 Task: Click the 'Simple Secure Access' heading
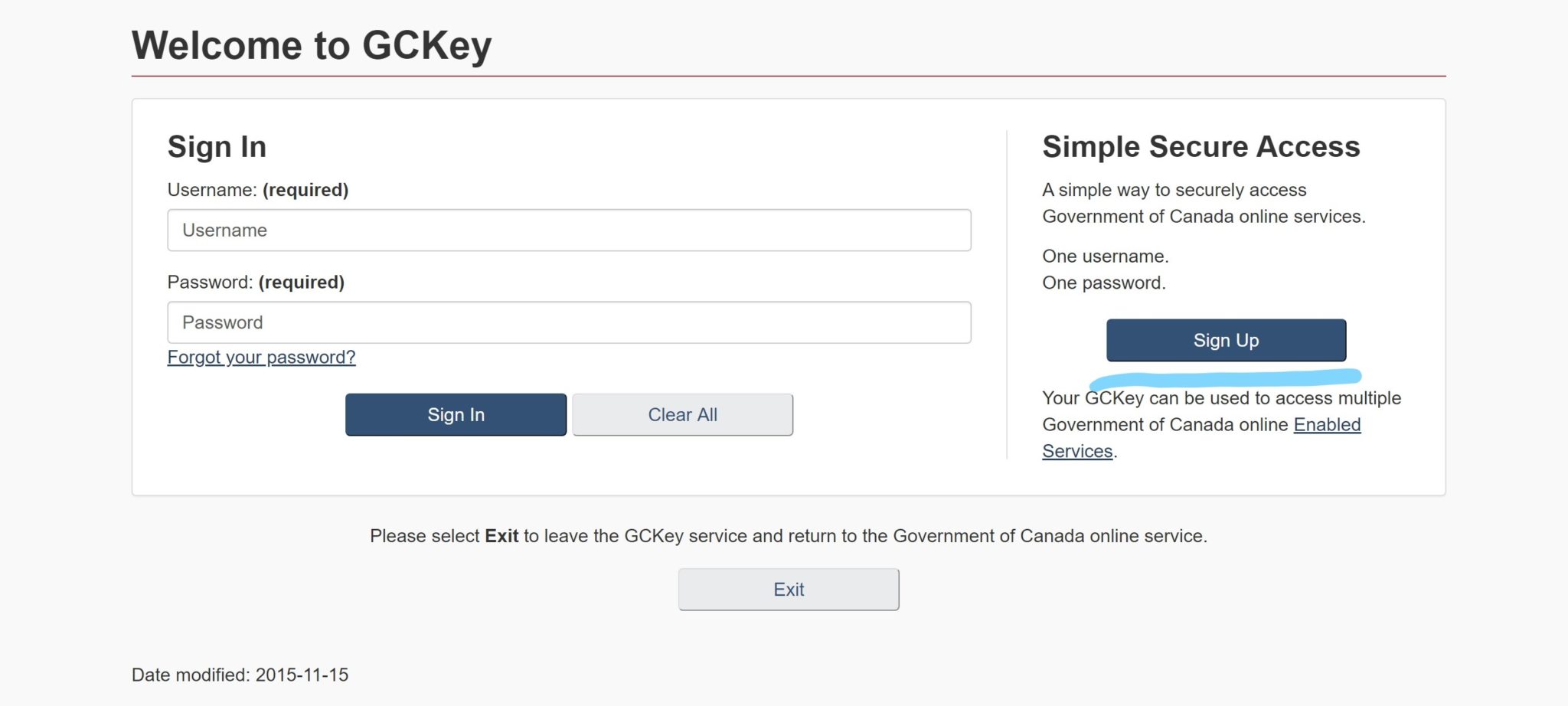pos(1200,147)
